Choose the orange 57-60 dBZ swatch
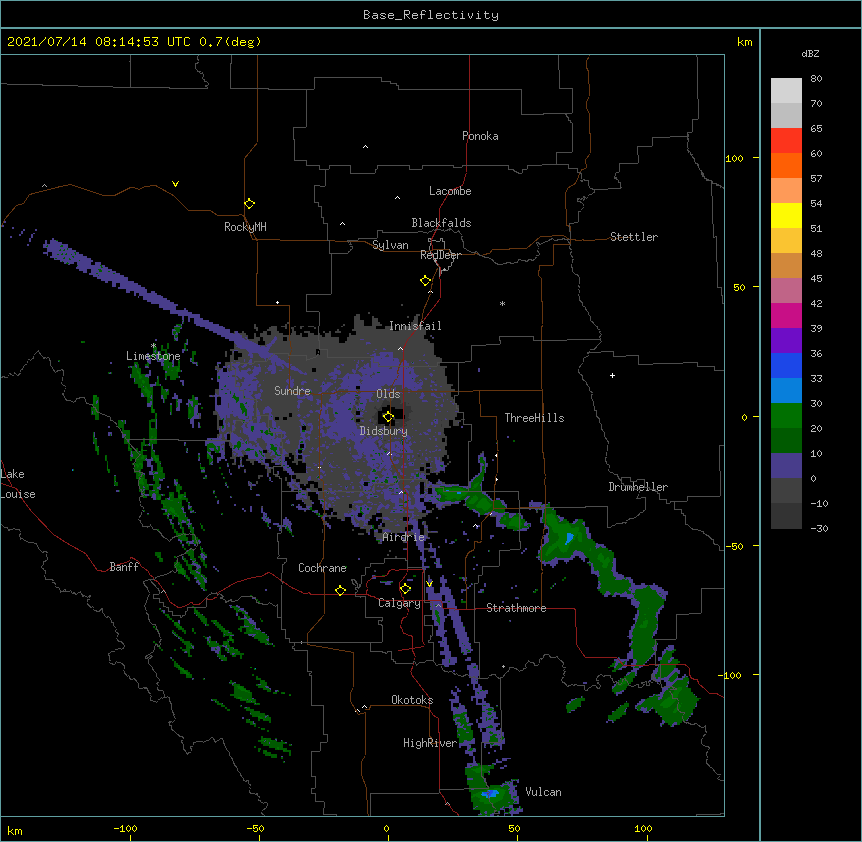Screen dimensions: 862x842 tap(786, 165)
